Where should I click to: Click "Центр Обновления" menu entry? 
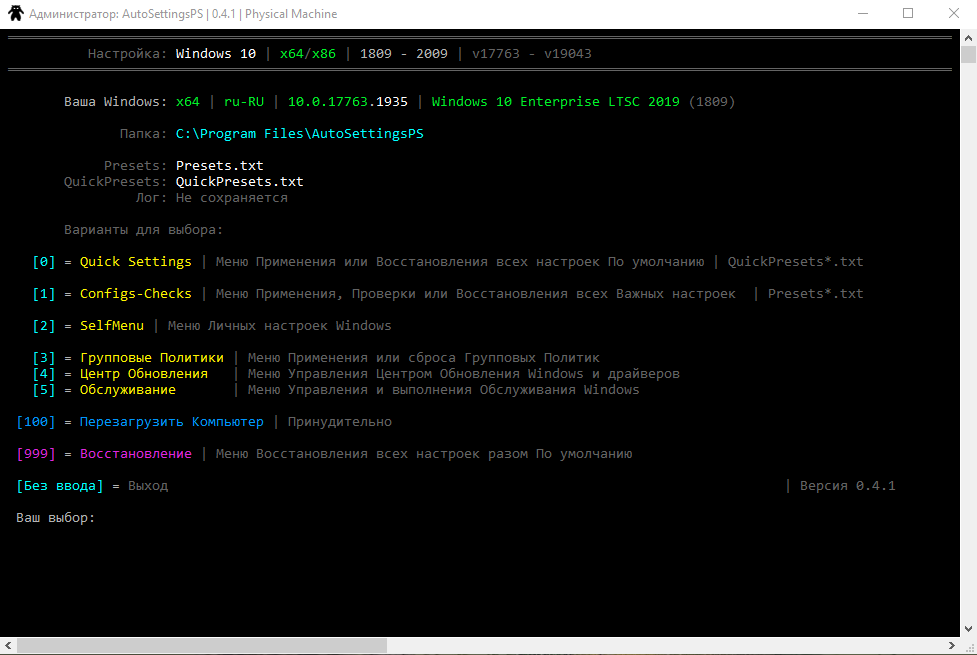click(x=143, y=374)
